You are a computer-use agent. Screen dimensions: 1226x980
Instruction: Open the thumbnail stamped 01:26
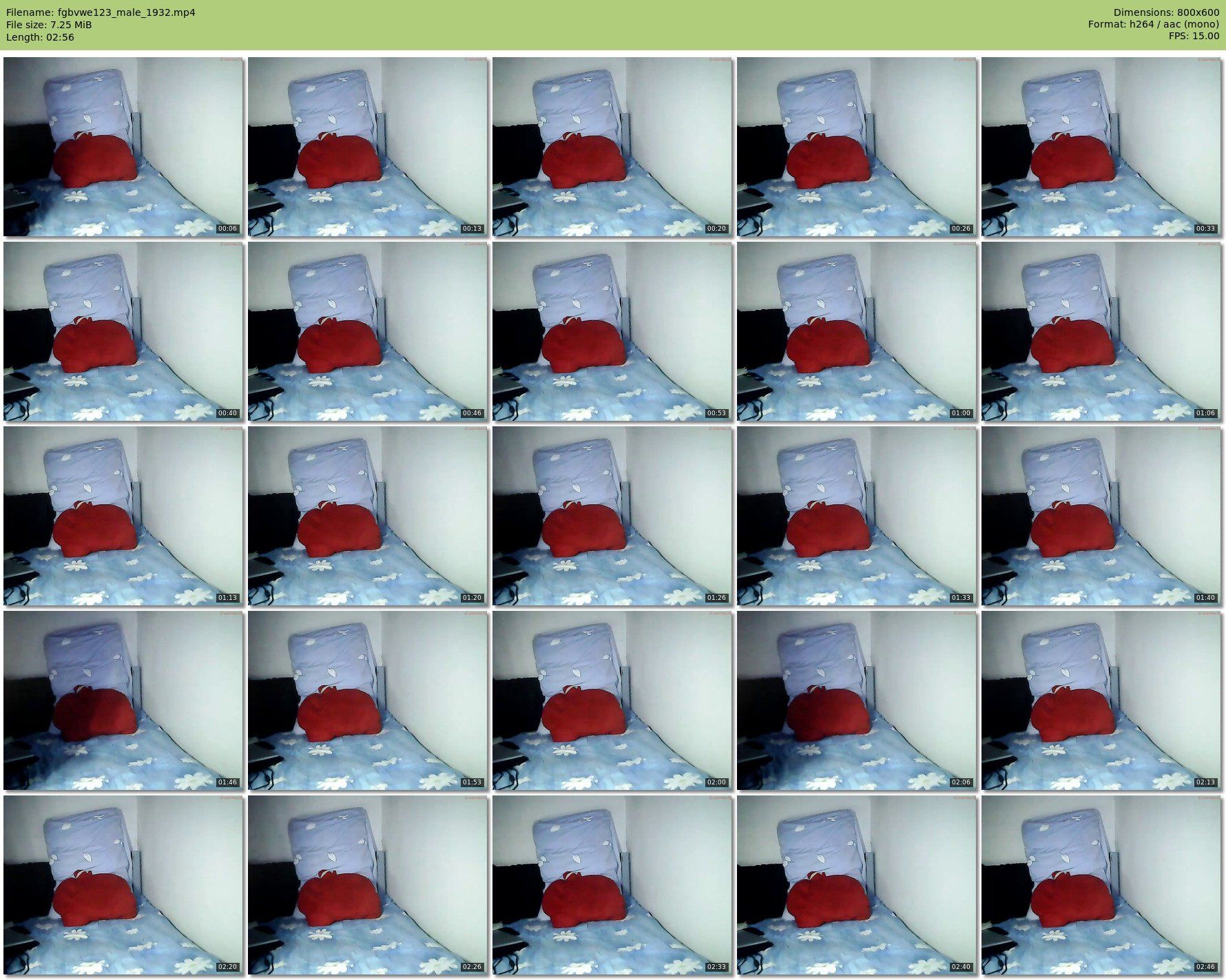pyautogui.click(x=612, y=516)
